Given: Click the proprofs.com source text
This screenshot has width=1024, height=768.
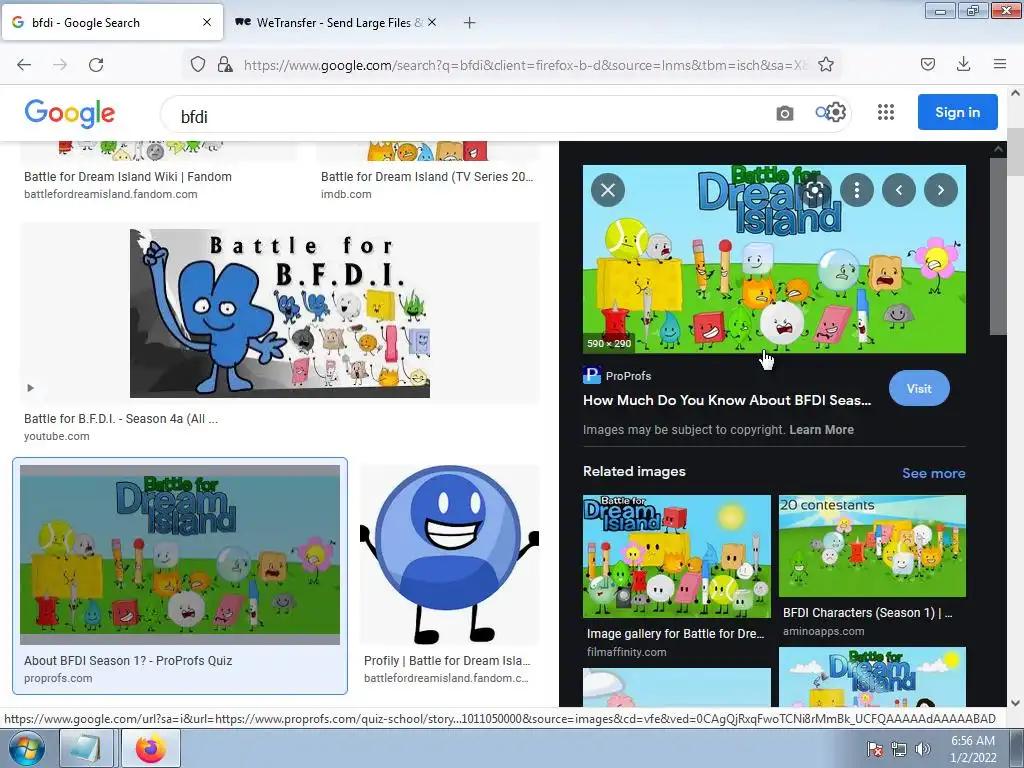Looking at the screenshot, I should point(58,679).
